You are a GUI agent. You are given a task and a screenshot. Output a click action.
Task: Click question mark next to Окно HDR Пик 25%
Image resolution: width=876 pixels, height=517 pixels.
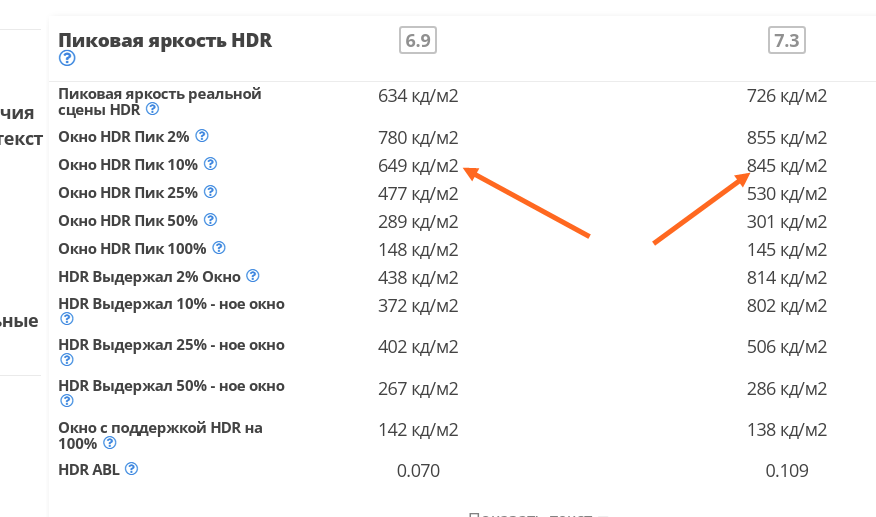pyautogui.click(x=210, y=191)
